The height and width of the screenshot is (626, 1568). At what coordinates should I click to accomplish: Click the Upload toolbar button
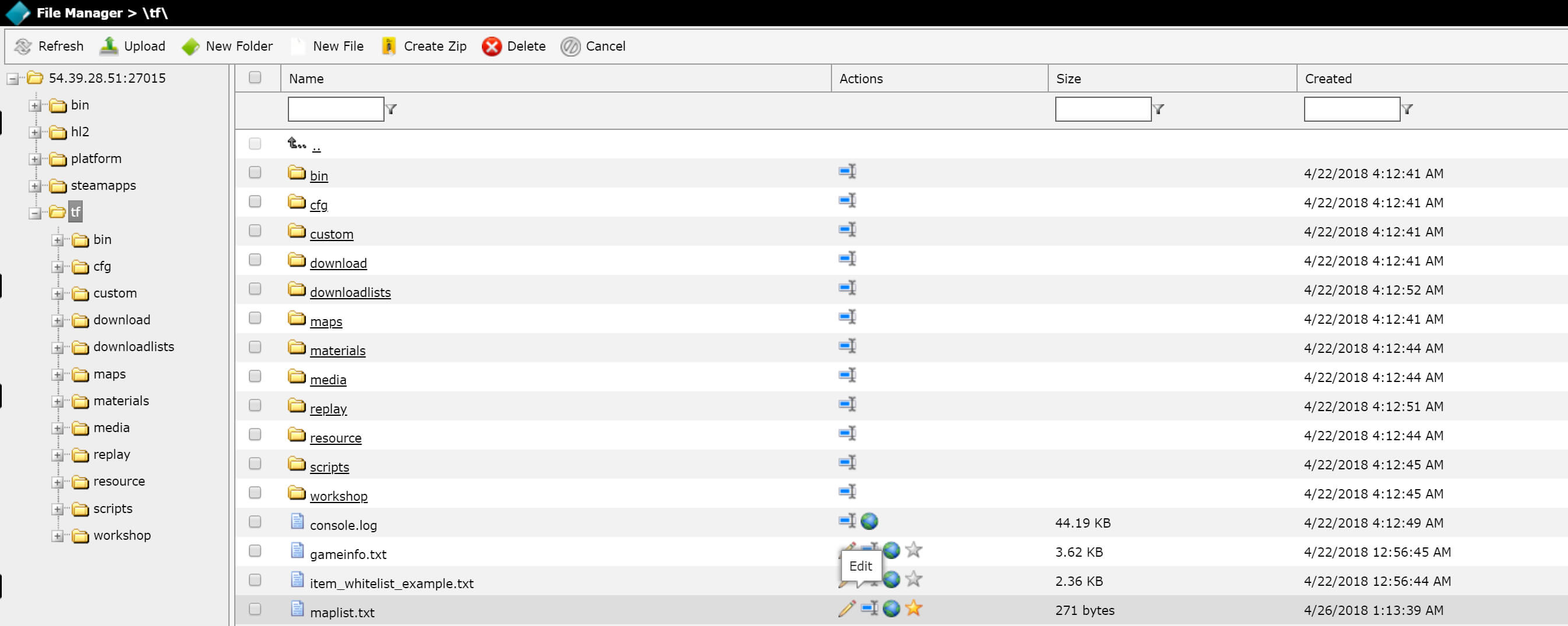(x=132, y=46)
